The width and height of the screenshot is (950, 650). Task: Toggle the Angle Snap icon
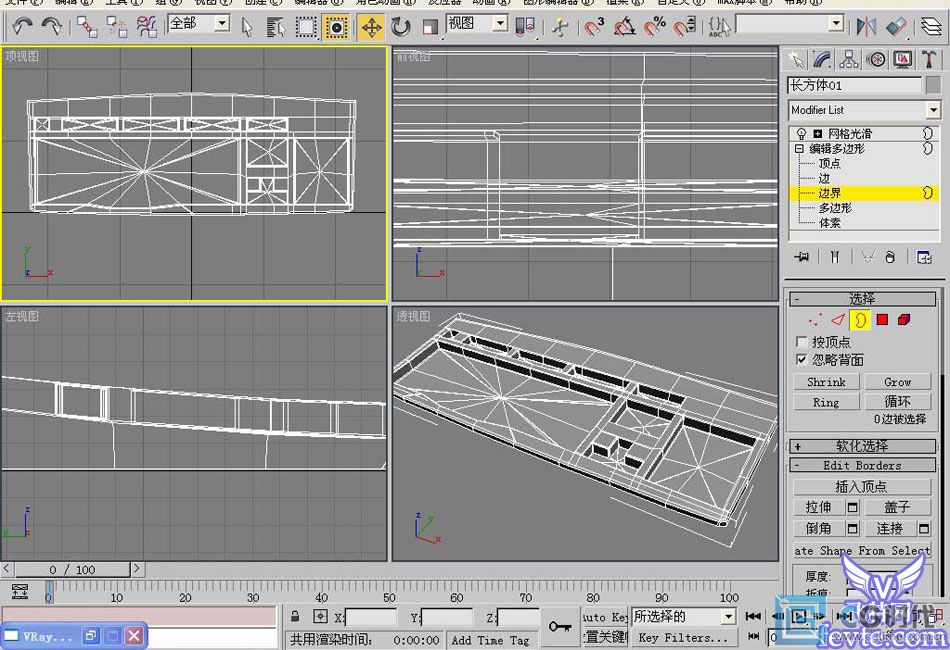click(625, 27)
